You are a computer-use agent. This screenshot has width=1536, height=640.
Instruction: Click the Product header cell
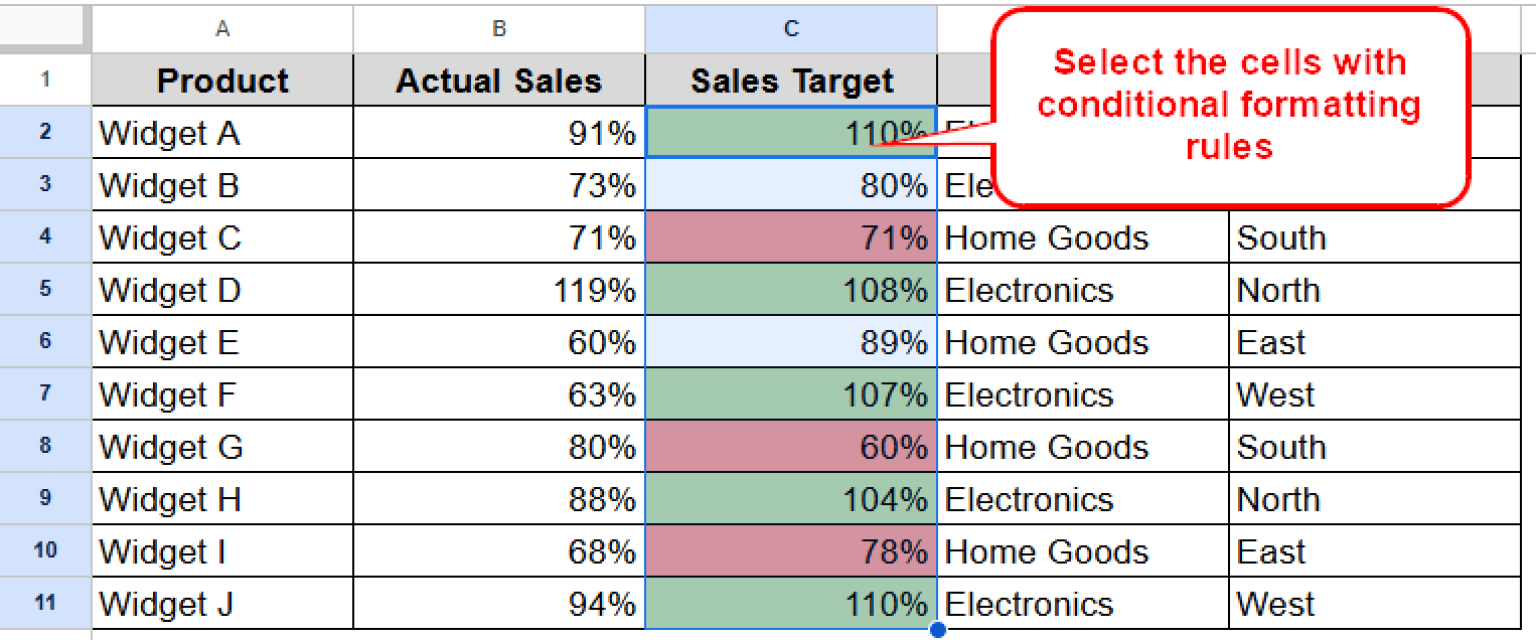222,80
